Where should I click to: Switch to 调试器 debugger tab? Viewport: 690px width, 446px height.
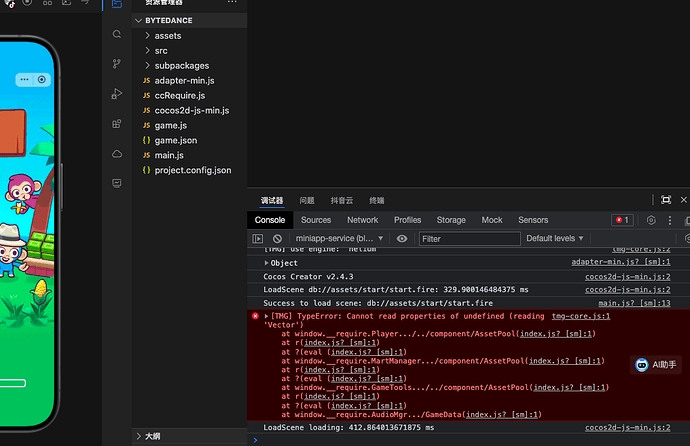(x=272, y=201)
